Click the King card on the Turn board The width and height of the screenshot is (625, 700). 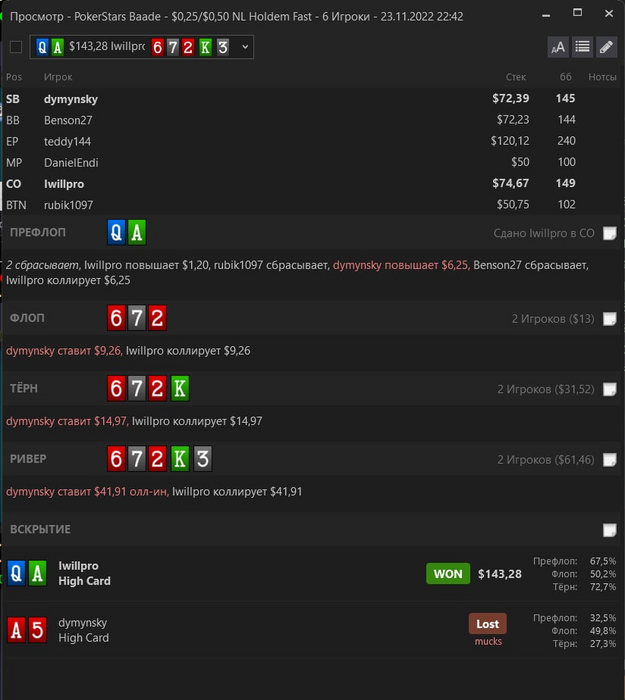pos(179,388)
